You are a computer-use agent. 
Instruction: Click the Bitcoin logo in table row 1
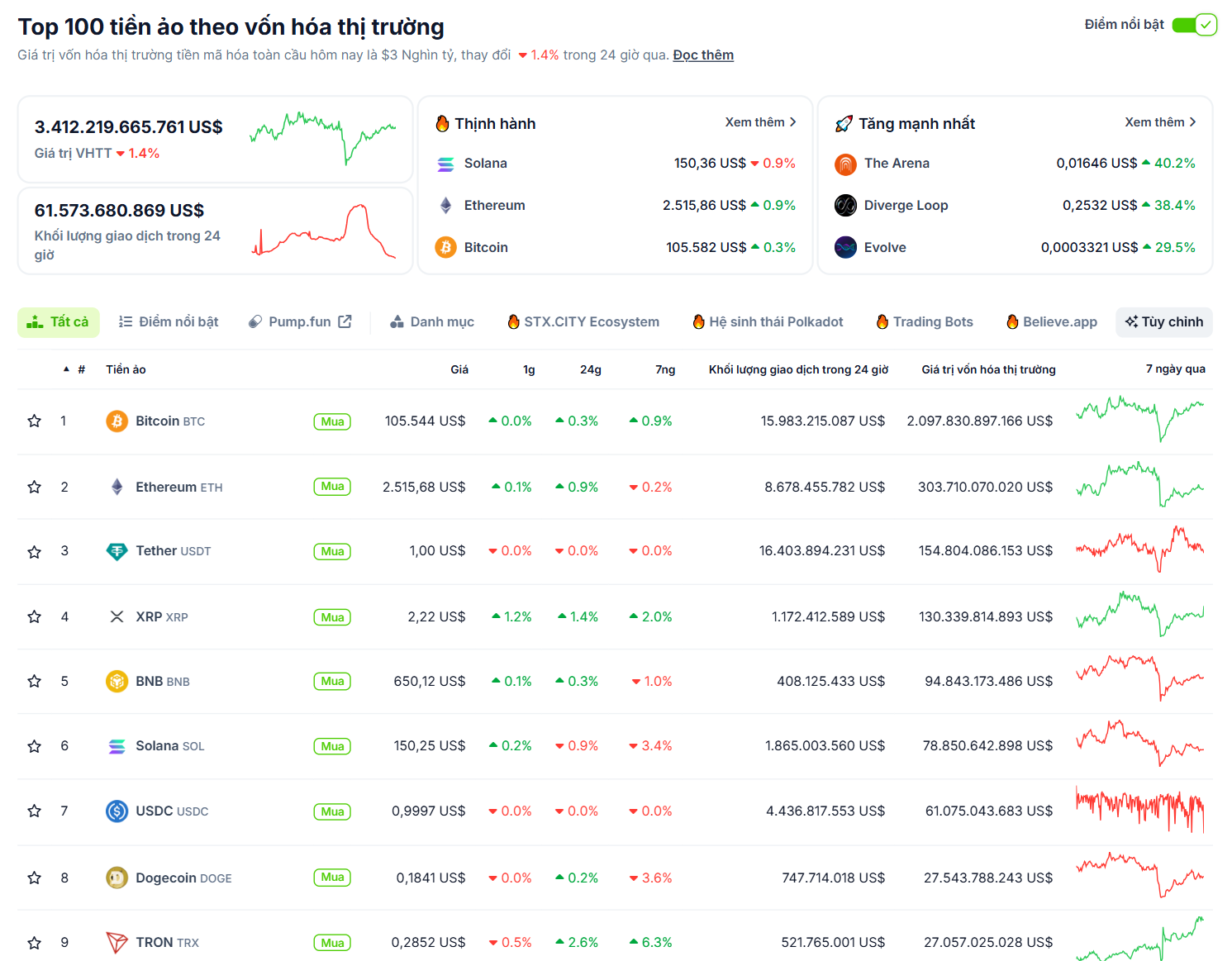click(117, 421)
